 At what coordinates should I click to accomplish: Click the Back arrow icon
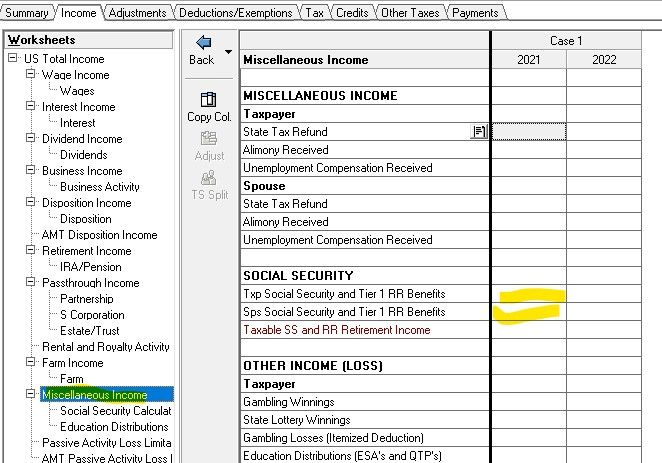click(203, 43)
